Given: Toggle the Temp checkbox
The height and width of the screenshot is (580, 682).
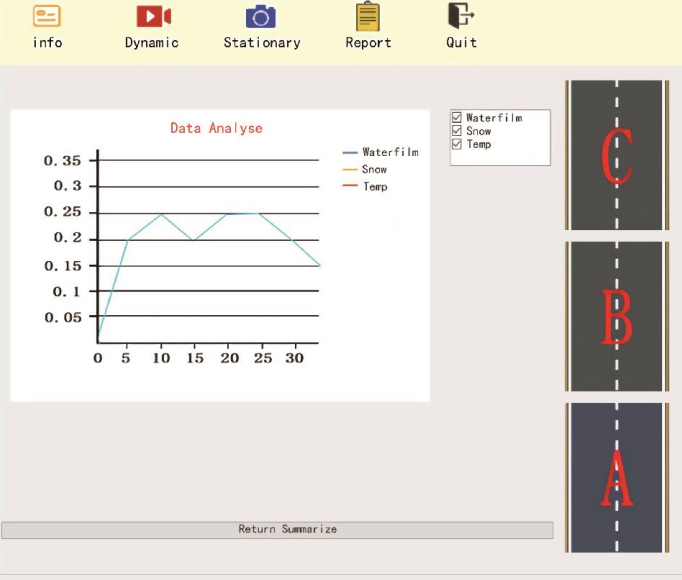Looking at the screenshot, I should pos(457,144).
